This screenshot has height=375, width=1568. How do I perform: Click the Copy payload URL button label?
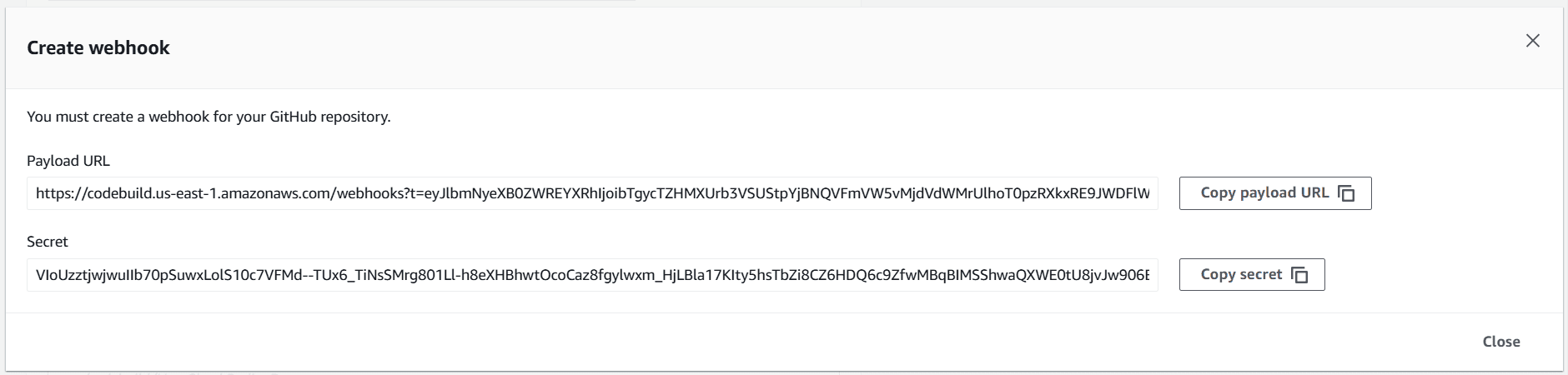(x=1264, y=193)
